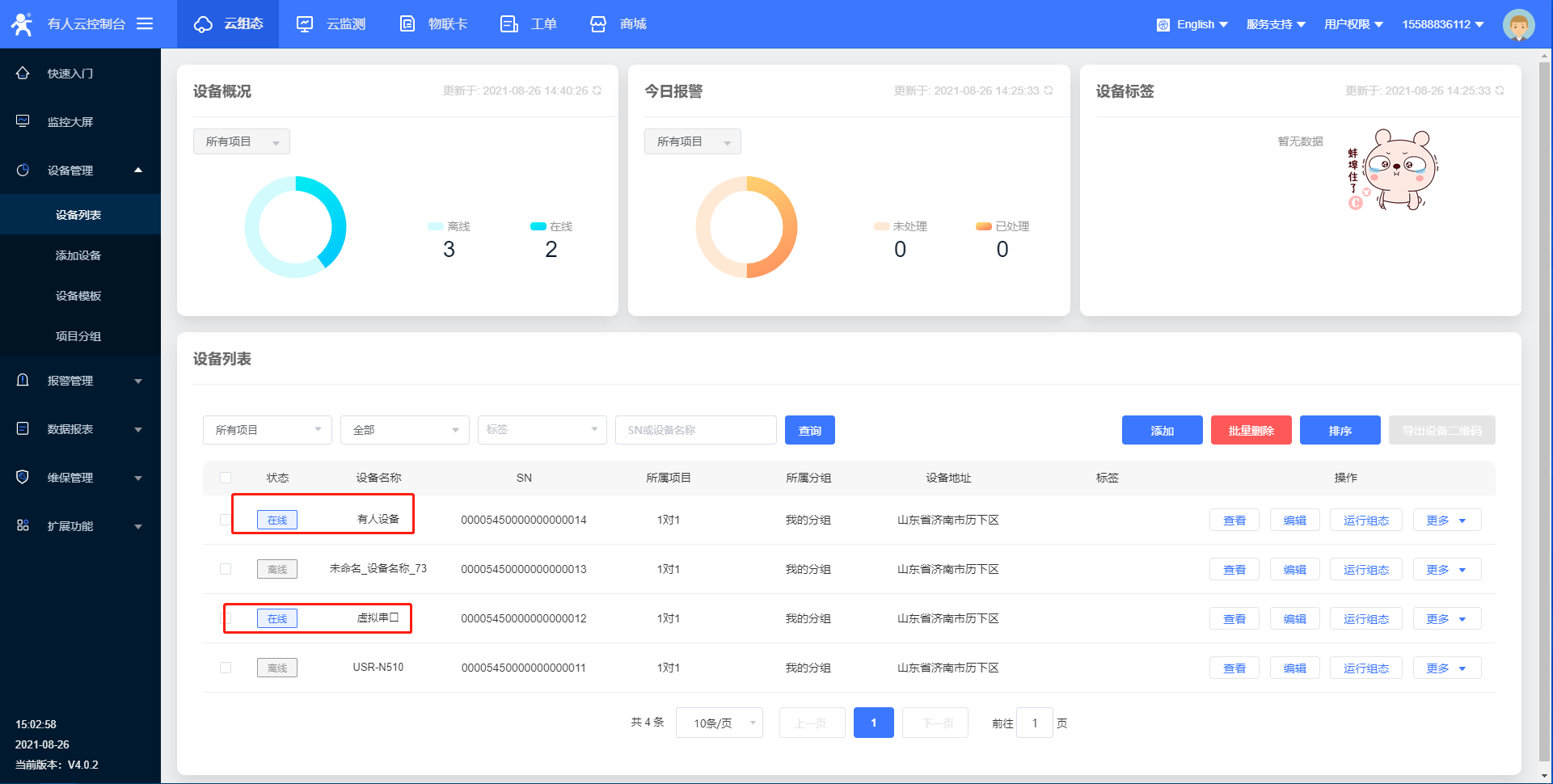Open the user avatar profile
Image resolution: width=1553 pixels, height=784 pixels.
point(1518,24)
